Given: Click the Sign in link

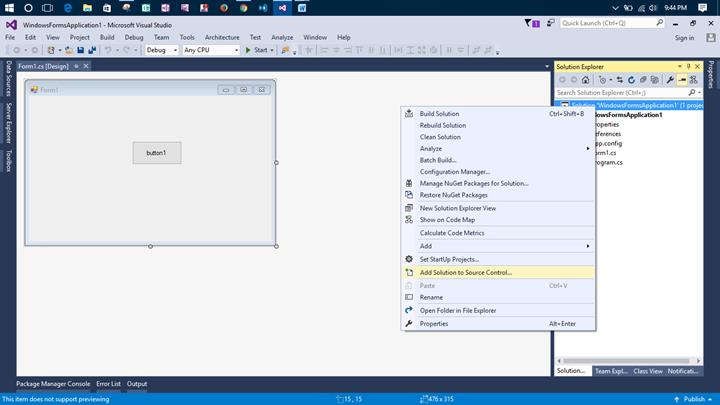Looking at the screenshot, I should click(x=684, y=37).
